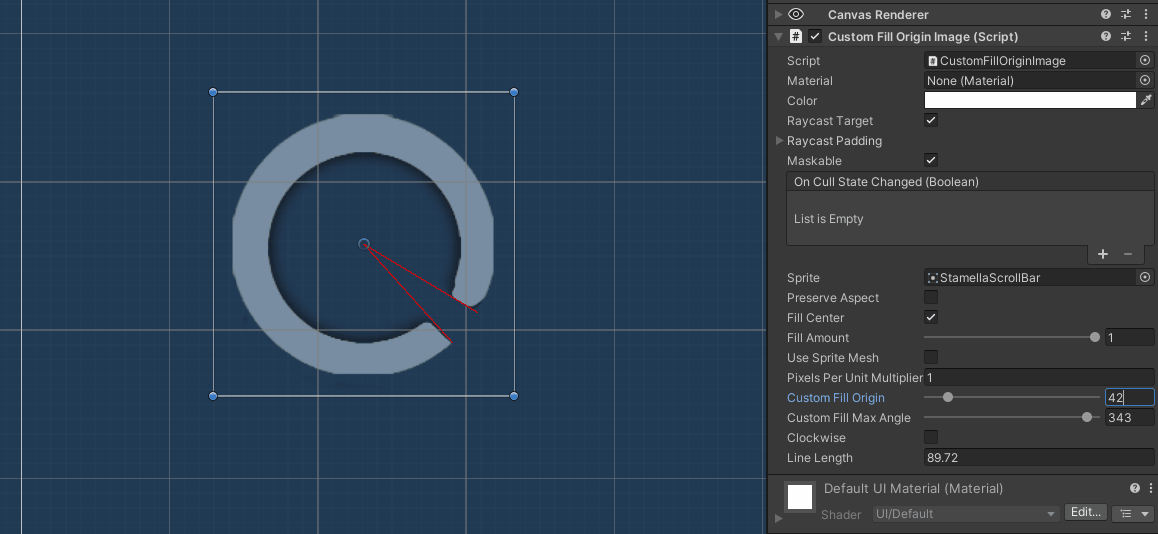Open object picker for Sprite field
This screenshot has height=534, width=1158.
1145,278
